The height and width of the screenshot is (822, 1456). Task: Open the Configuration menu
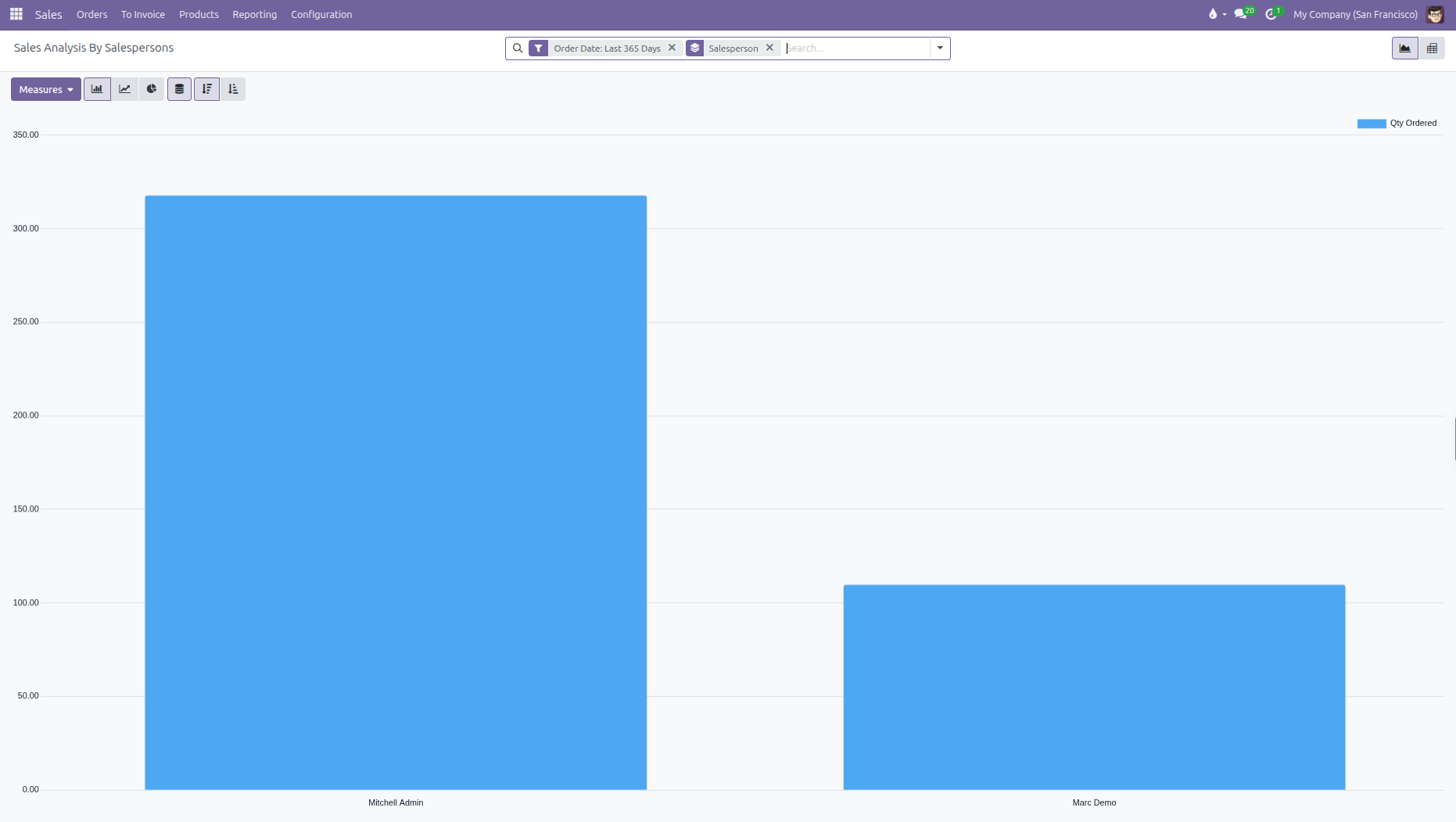click(321, 15)
